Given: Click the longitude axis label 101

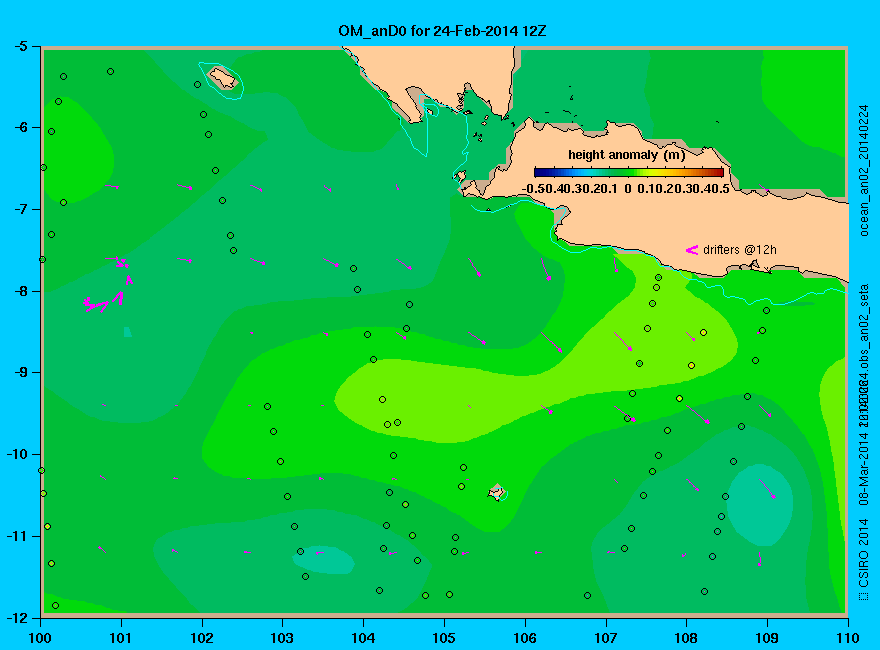Looking at the screenshot, I should (x=121, y=638).
